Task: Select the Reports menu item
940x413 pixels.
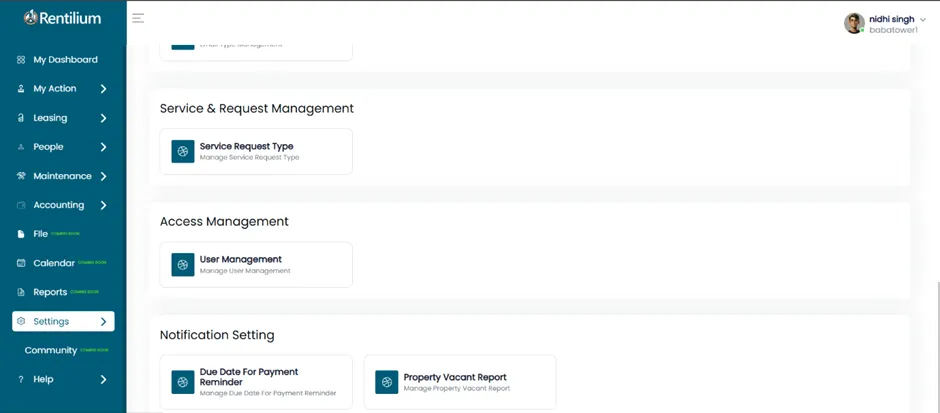Action: [63, 293]
